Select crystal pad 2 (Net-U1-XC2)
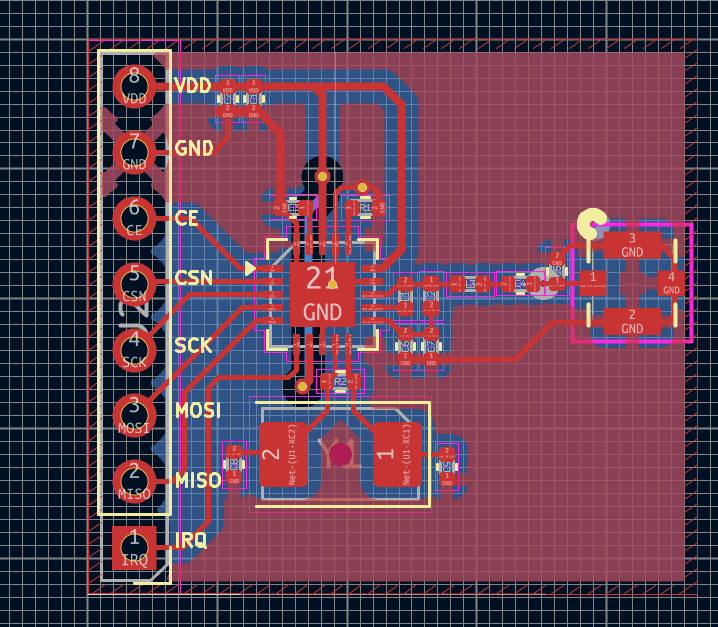The image size is (718, 627). point(283,454)
